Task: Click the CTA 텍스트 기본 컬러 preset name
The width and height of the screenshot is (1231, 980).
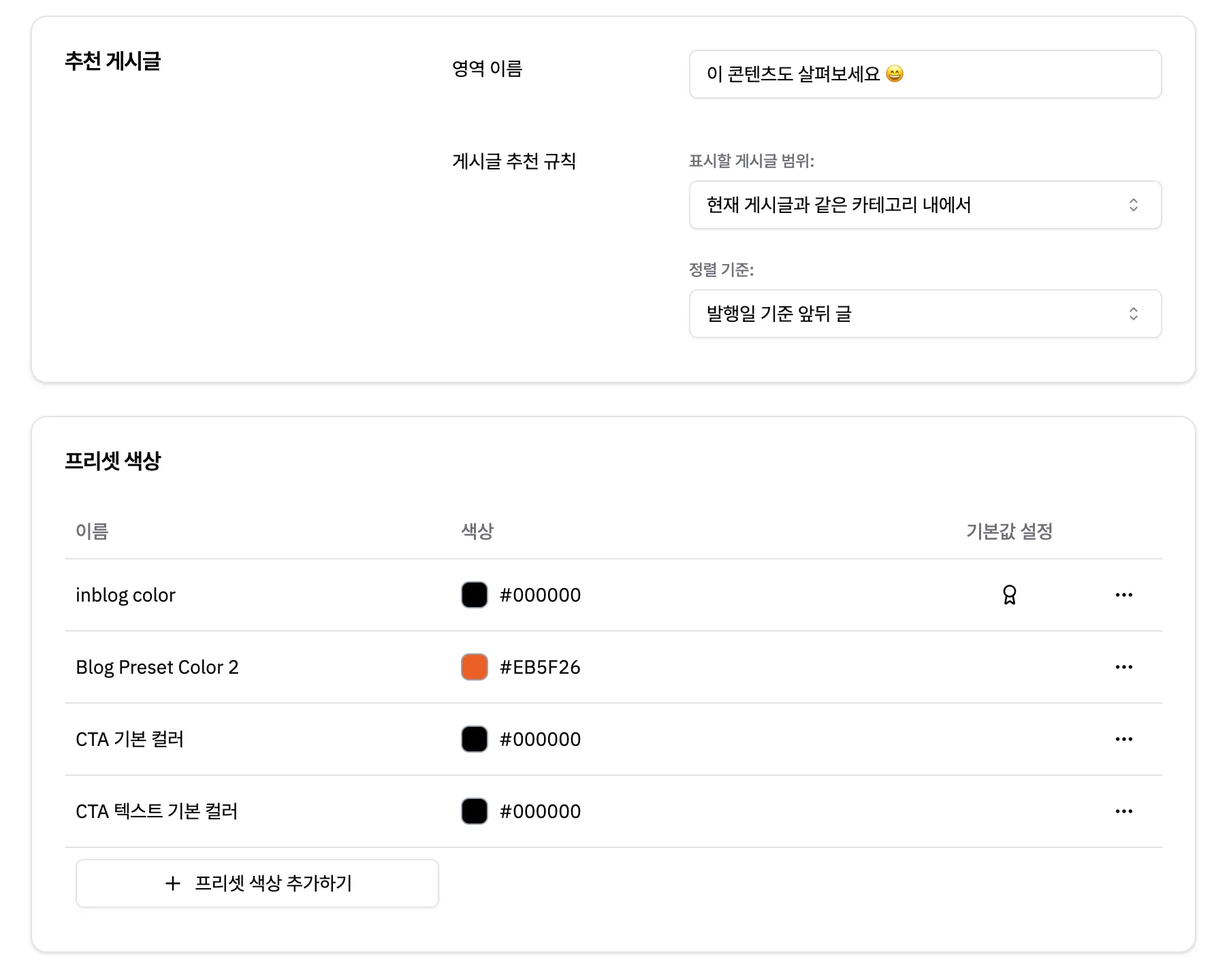Action: click(x=157, y=811)
